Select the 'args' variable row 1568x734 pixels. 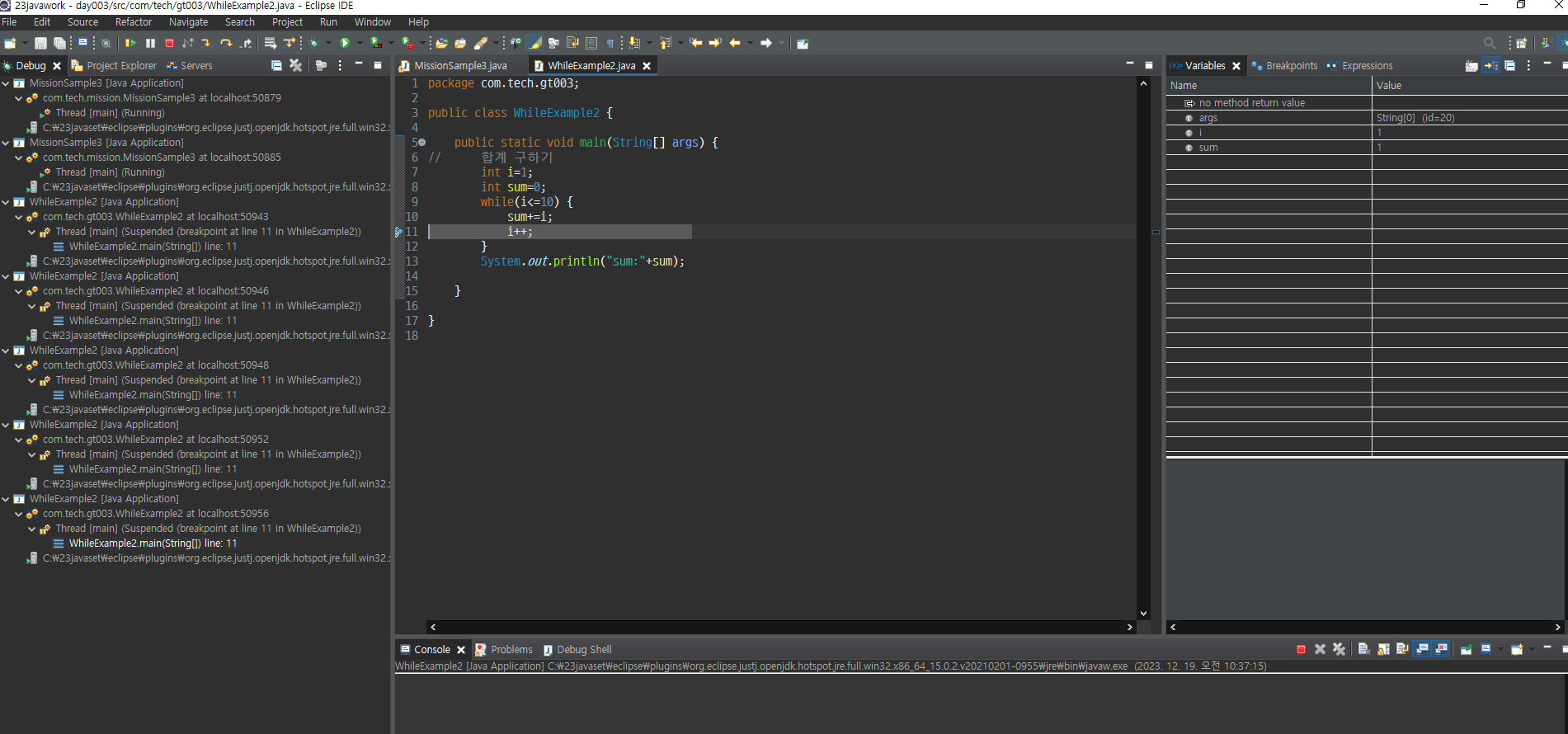[x=1367, y=118]
